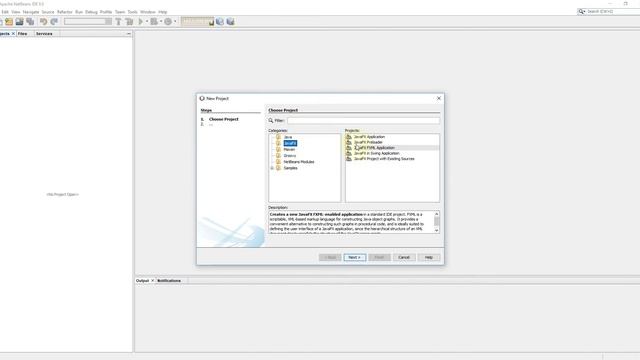This screenshot has height=360, width=640.
Task: Click the Next > button
Action: pyautogui.click(x=354, y=257)
